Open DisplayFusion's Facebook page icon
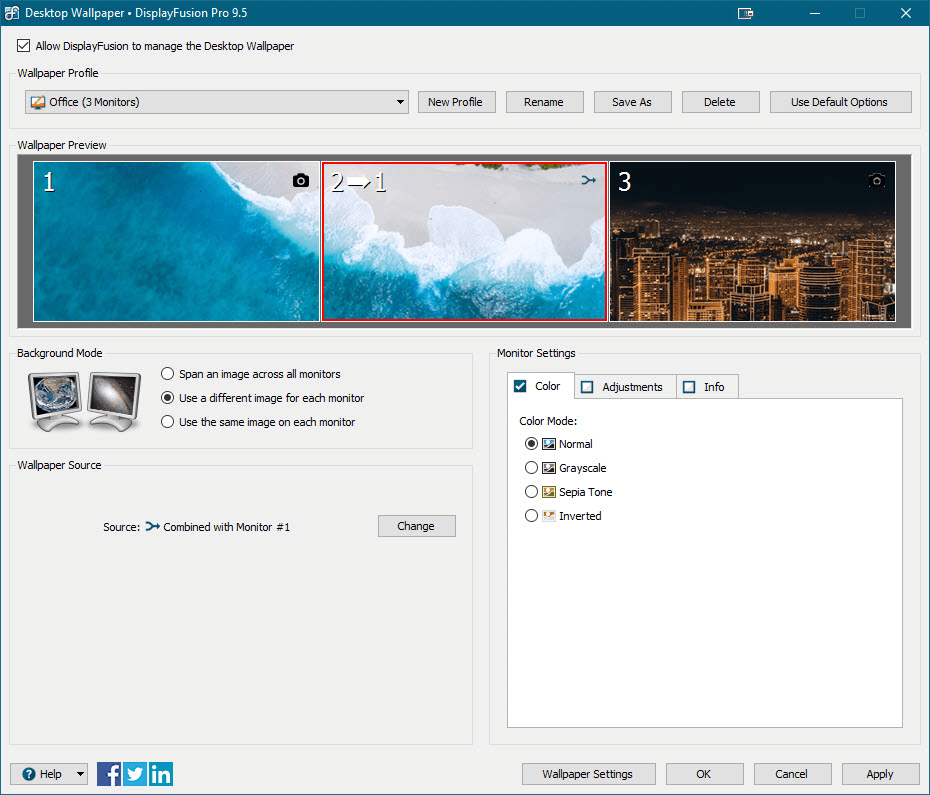Screen dimensions: 930x795 point(108,773)
